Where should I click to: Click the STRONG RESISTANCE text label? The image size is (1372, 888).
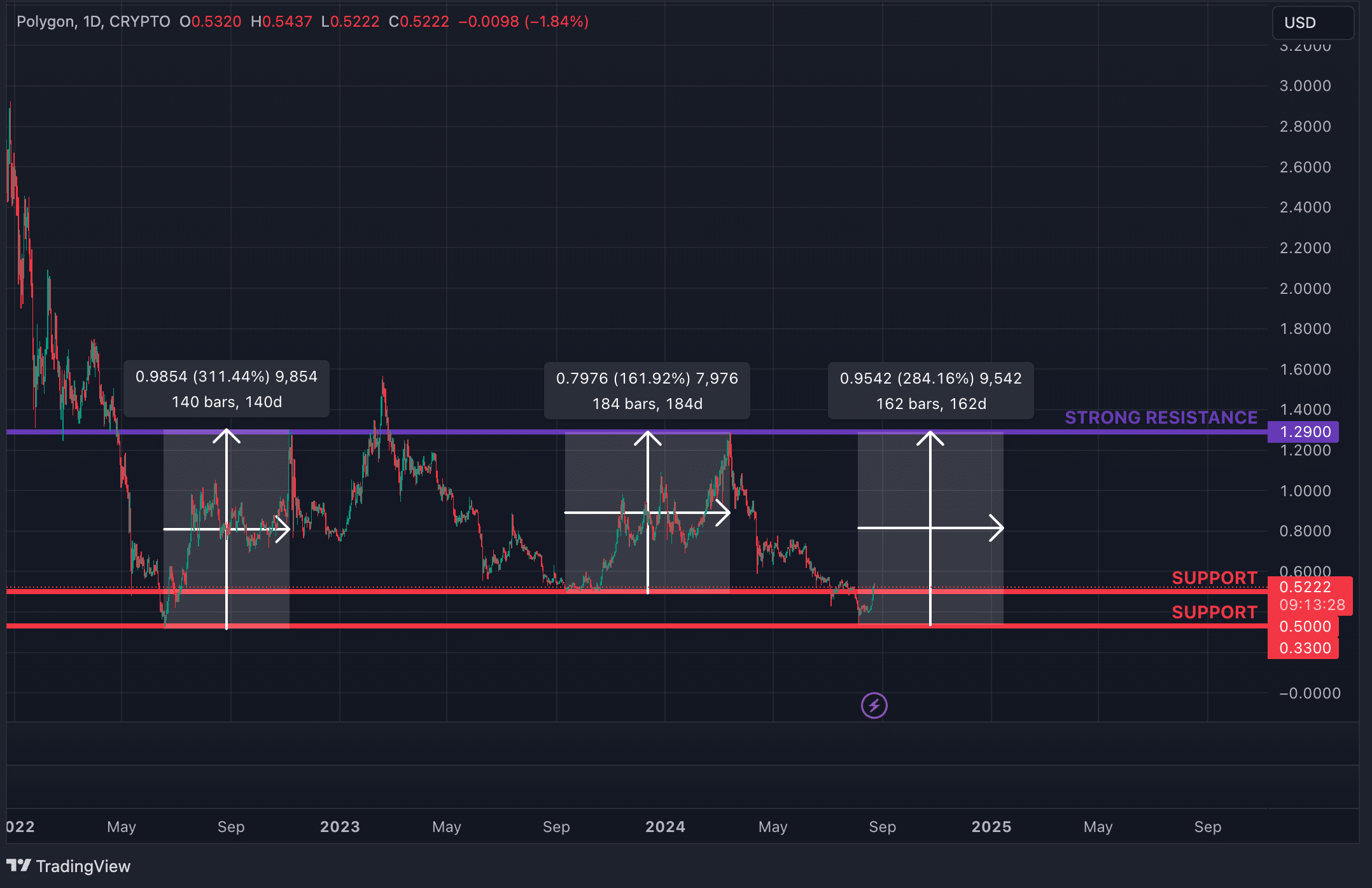coord(1161,417)
